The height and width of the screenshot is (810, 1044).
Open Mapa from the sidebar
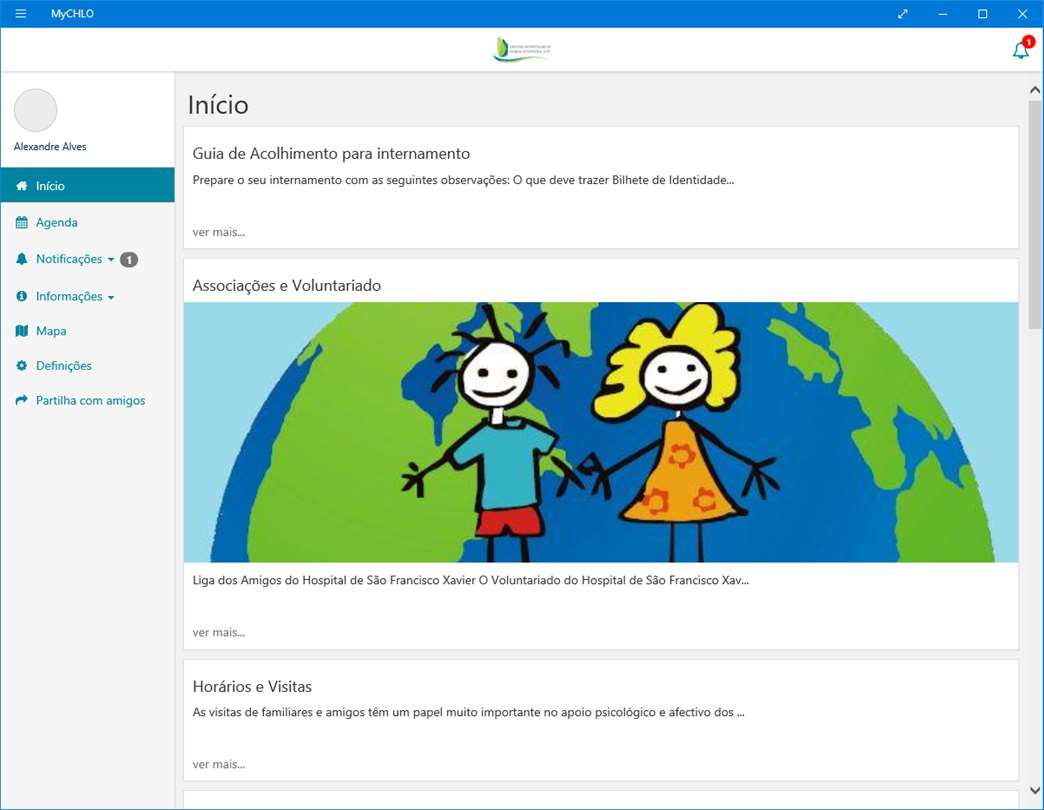(87, 331)
